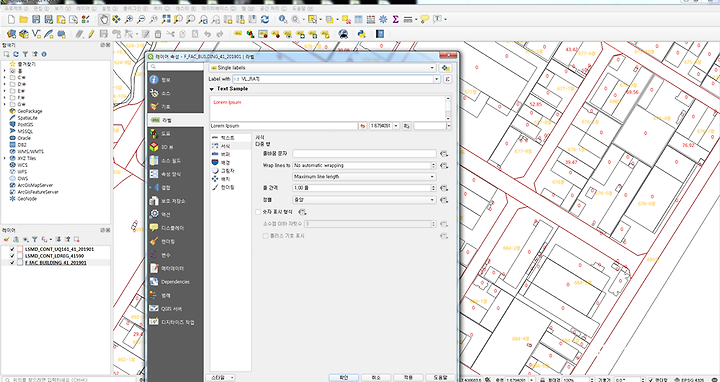The height and width of the screenshot is (382, 720).
Task: Select the Pan Map hand tool
Action: (x=104, y=19)
